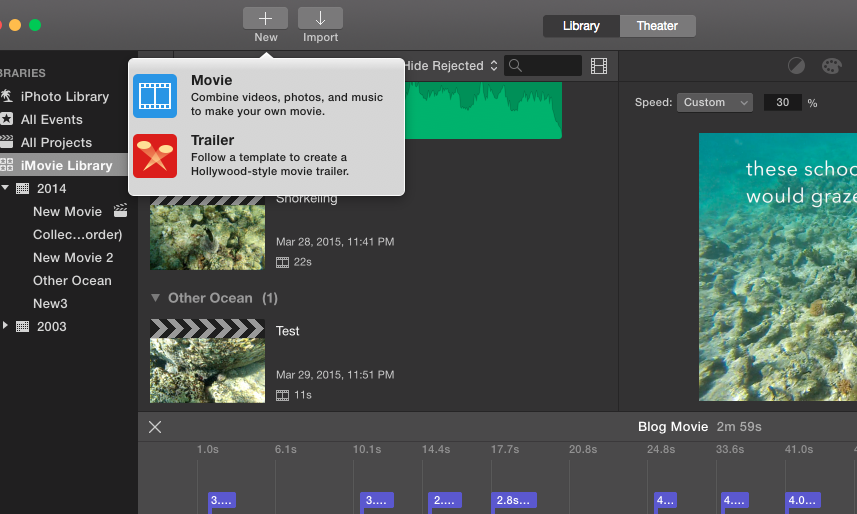Select the Test project thumbnail
The width and height of the screenshot is (857, 514).
pos(208,361)
